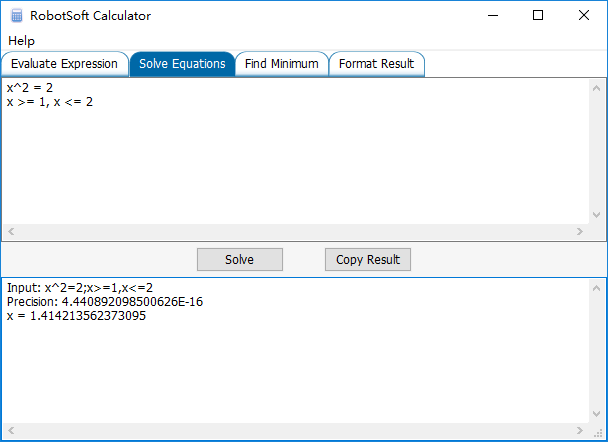Click the x = 1.414213562373095 result line

pyautogui.click(x=76, y=316)
